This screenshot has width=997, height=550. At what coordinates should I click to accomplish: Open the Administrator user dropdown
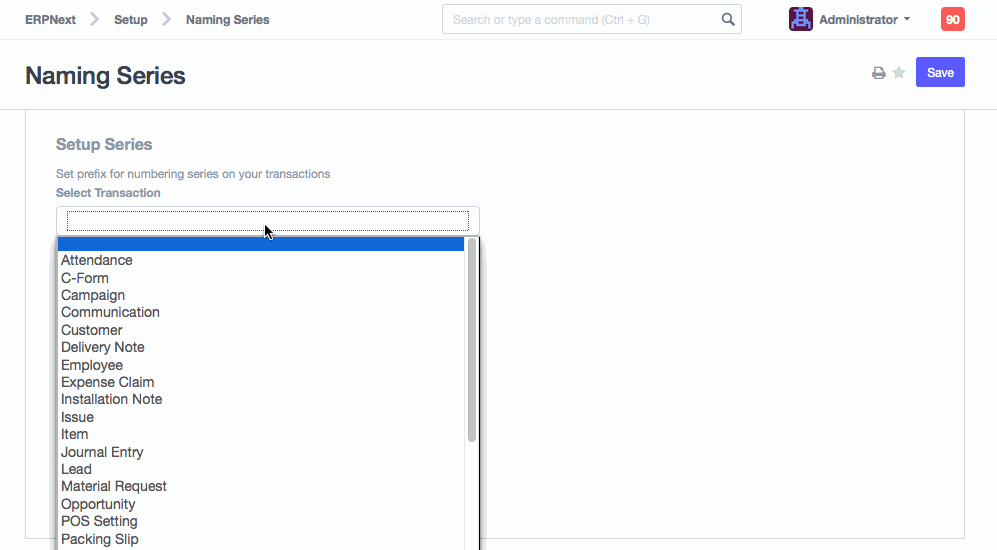click(864, 19)
